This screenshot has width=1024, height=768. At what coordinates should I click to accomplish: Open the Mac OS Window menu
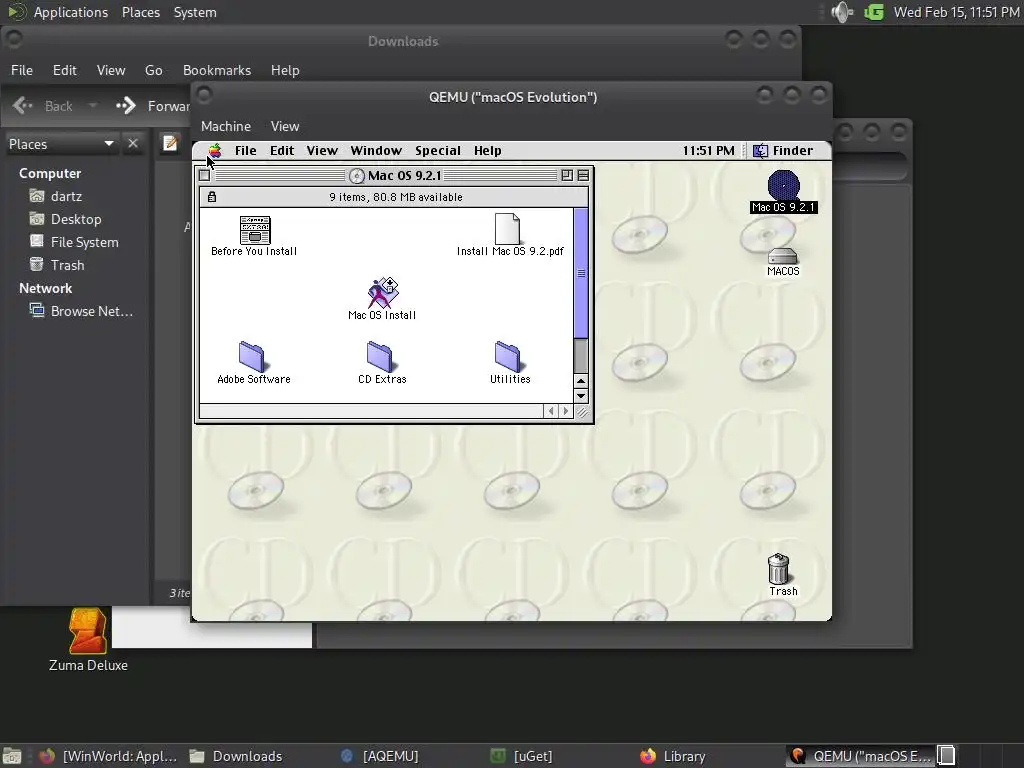376,151
